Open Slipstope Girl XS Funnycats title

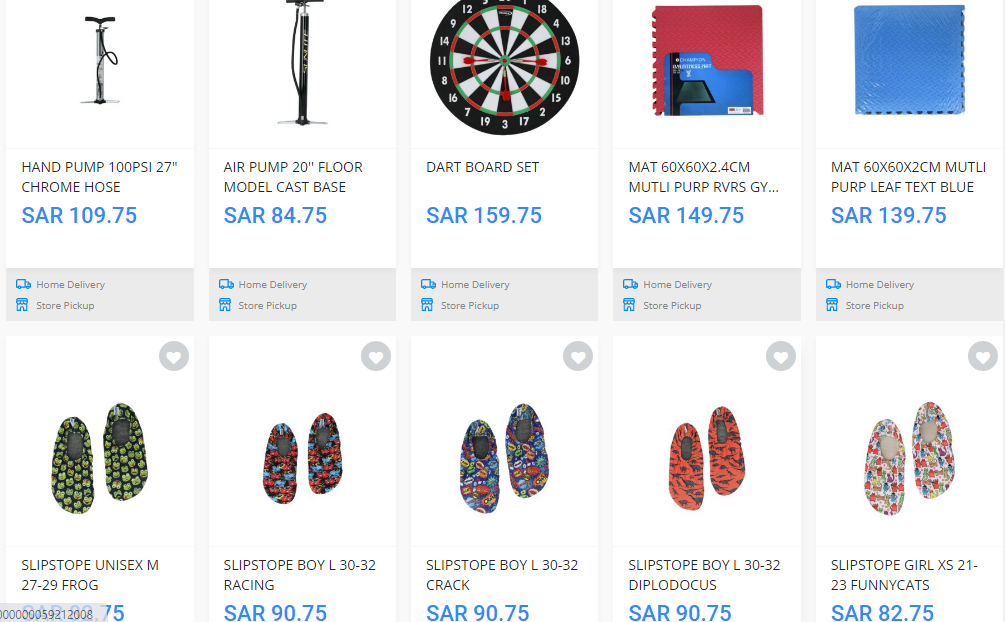pyautogui.click(x=904, y=575)
